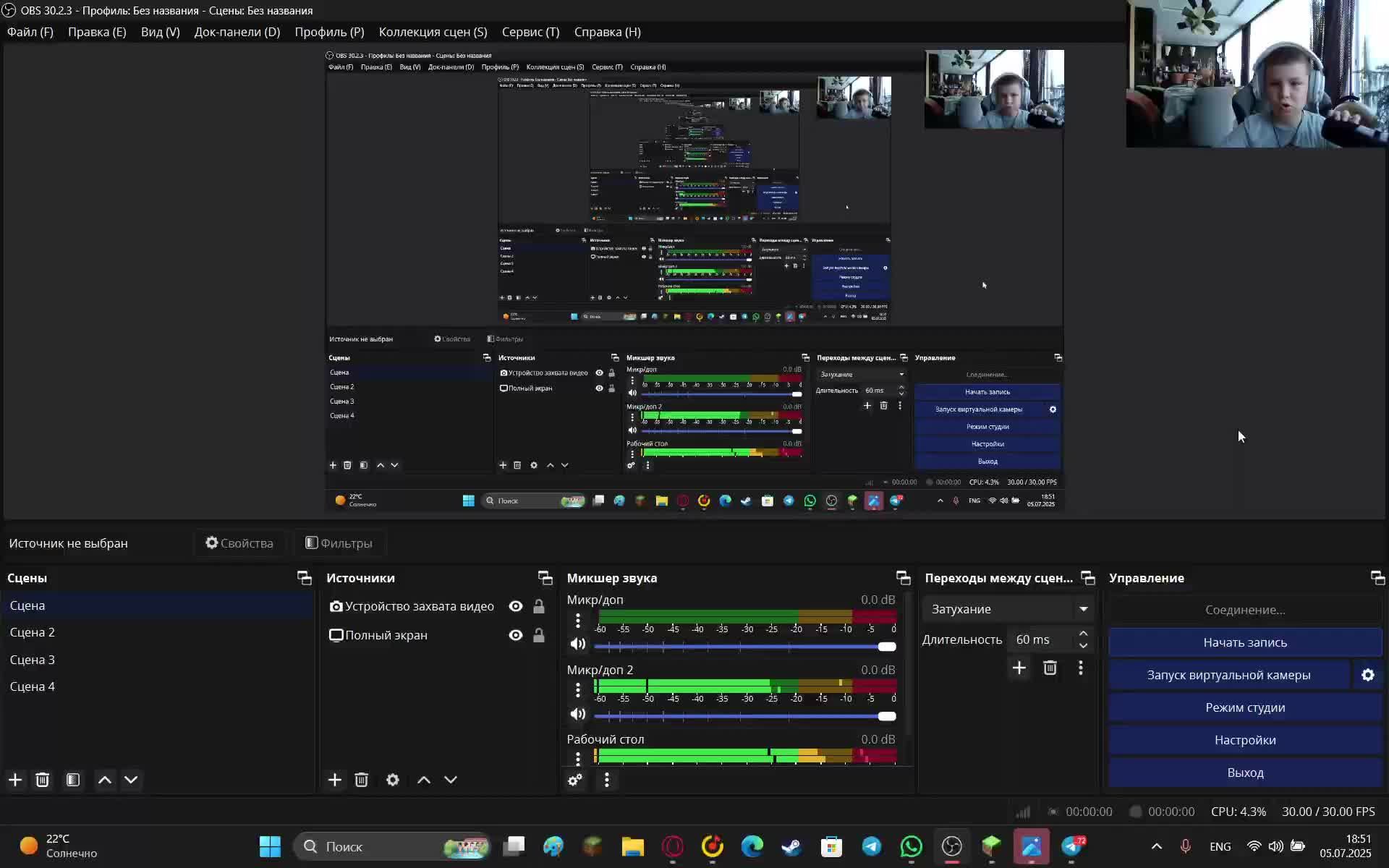
Task: Show hidden tray icons chevron
Action: click(1157, 846)
